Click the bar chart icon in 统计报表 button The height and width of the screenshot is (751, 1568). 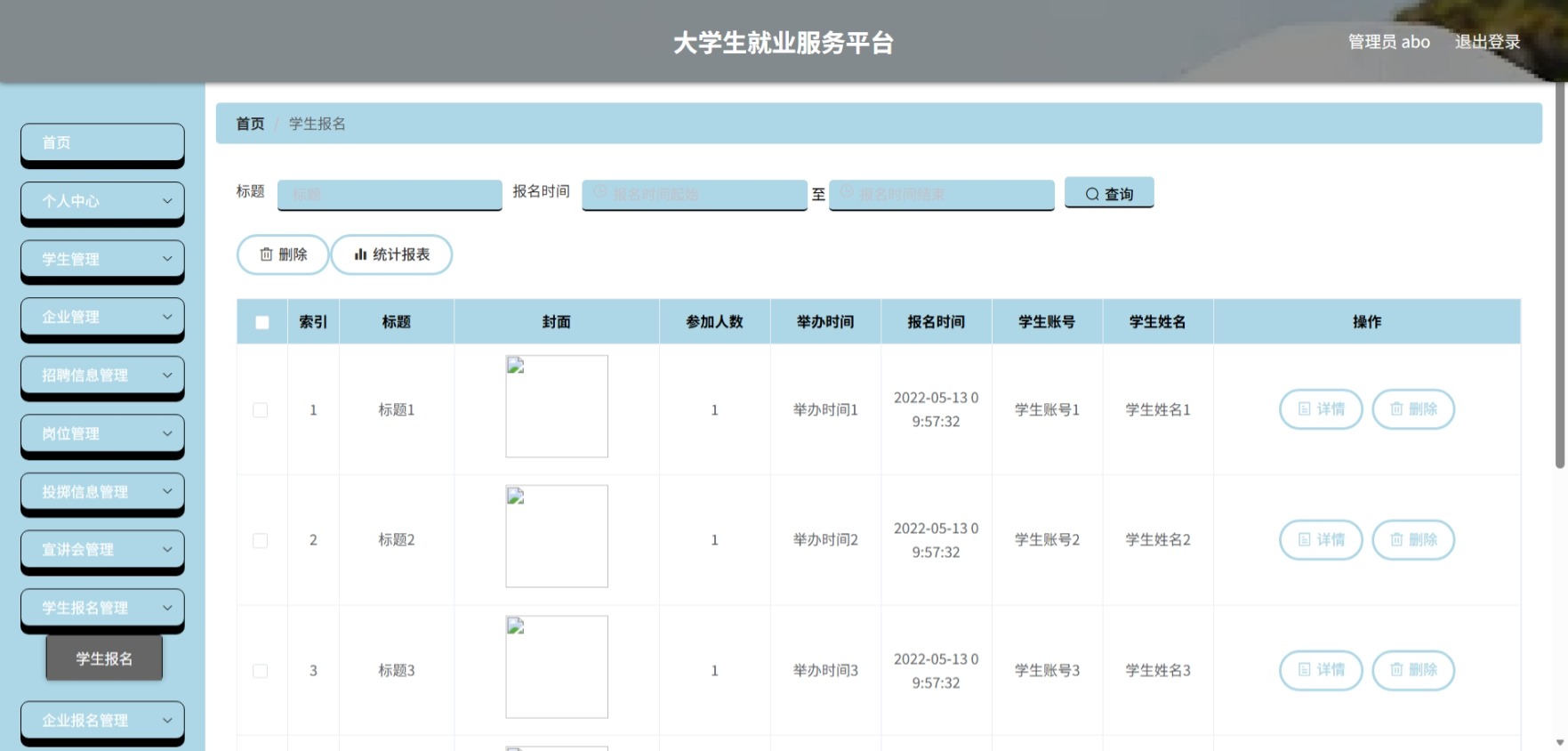pos(360,254)
